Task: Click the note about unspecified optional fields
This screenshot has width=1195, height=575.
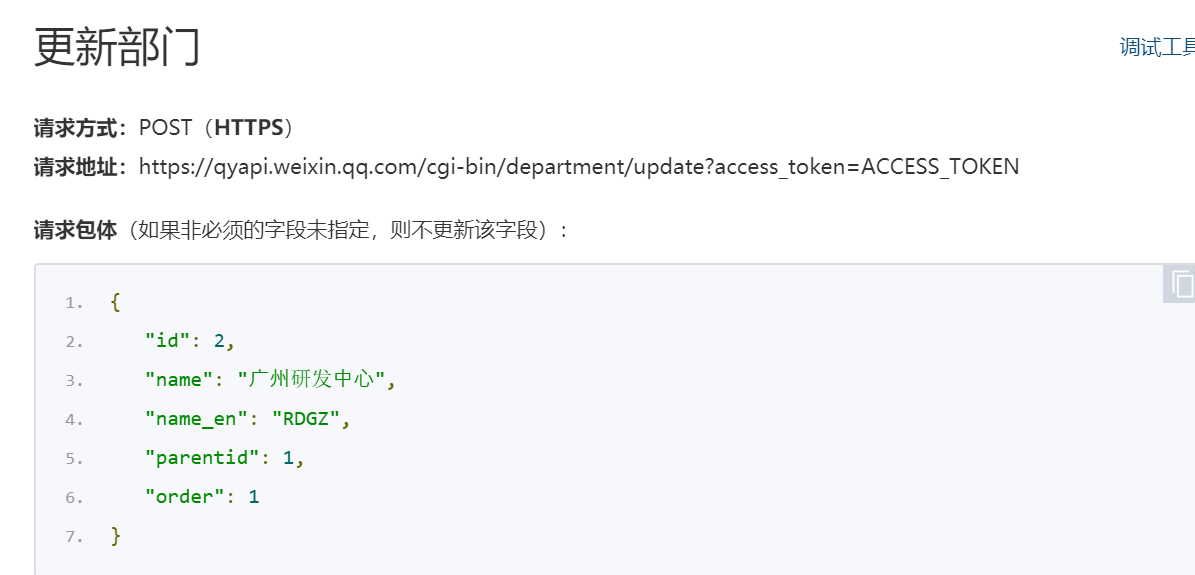Action: point(345,230)
